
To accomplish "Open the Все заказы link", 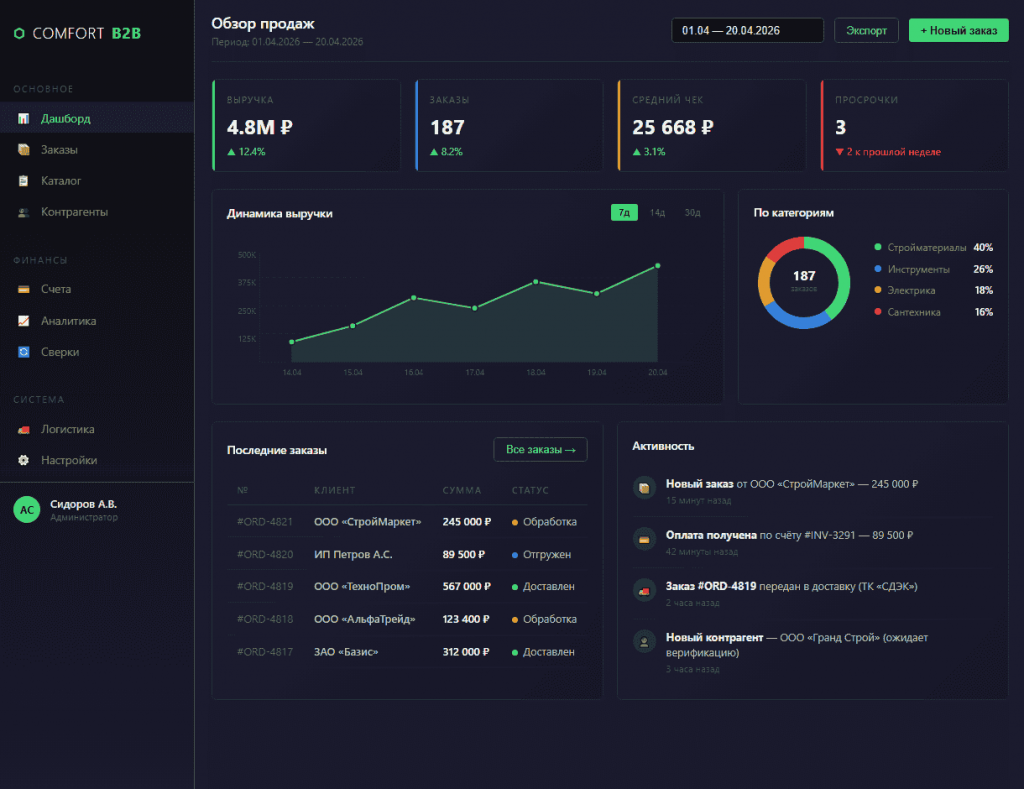I will pyautogui.click(x=540, y=450).
